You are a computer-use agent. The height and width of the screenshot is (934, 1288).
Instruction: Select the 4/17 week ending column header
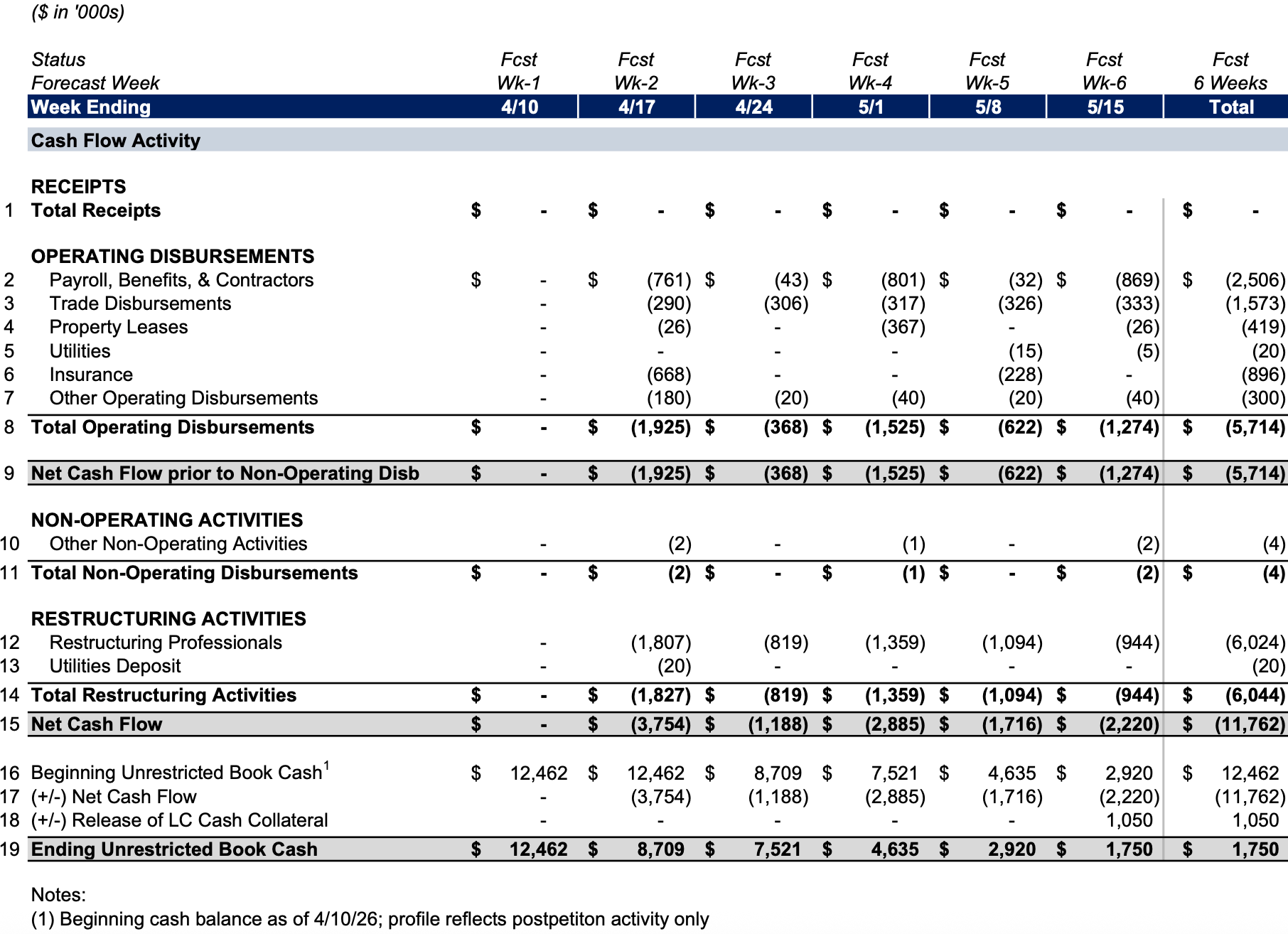(x=636, y=107)
